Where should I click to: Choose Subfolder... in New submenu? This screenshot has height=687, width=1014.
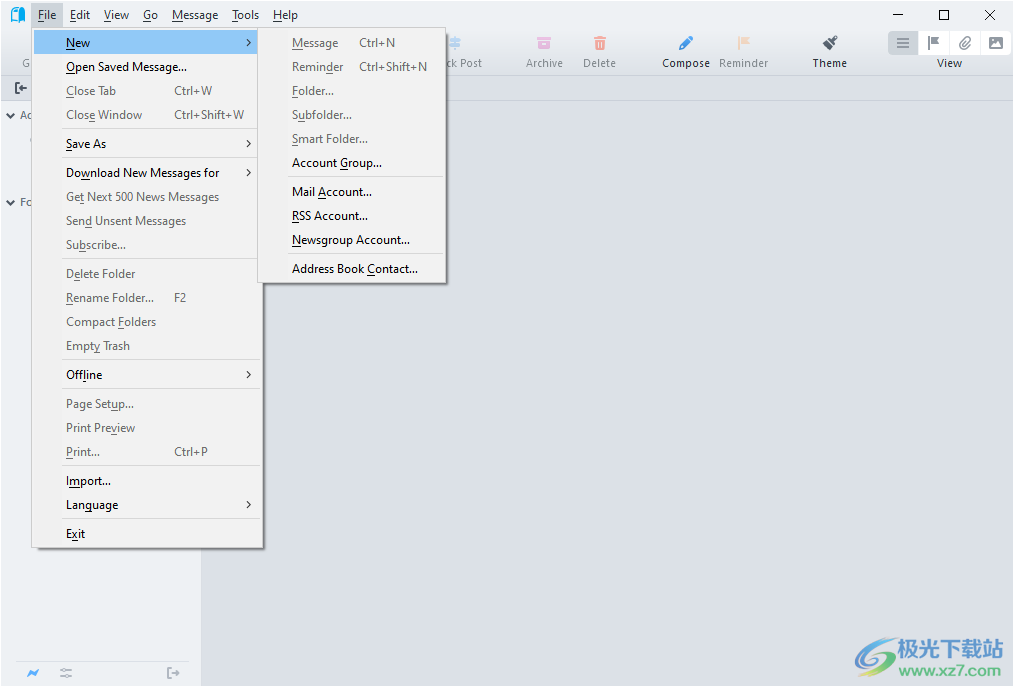point(352,115)
